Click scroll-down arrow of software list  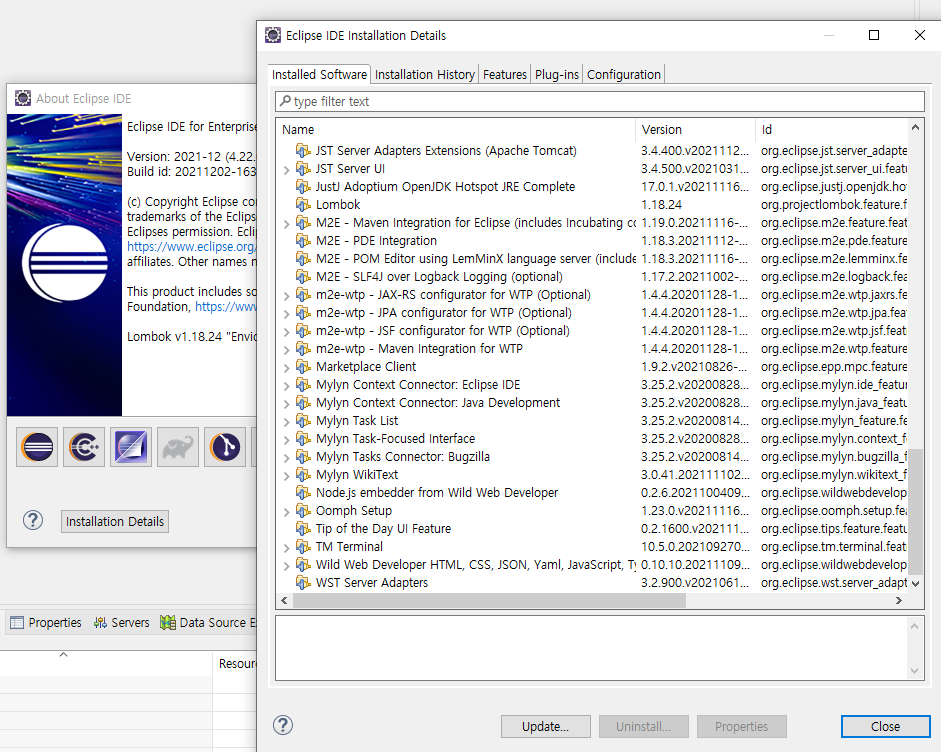click(915, 583)
